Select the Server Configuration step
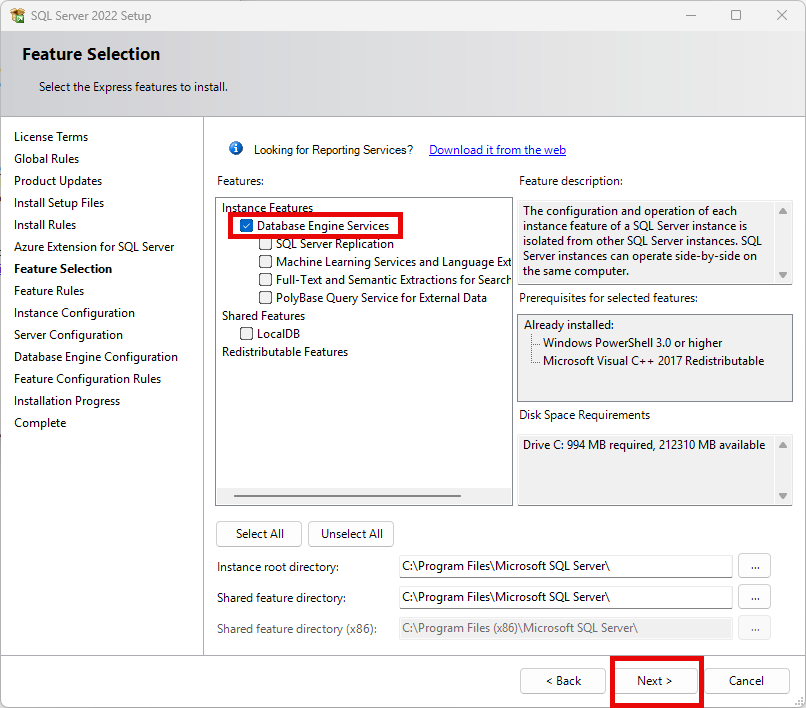Viewport: 806px width, 708px height. (68, 335)
